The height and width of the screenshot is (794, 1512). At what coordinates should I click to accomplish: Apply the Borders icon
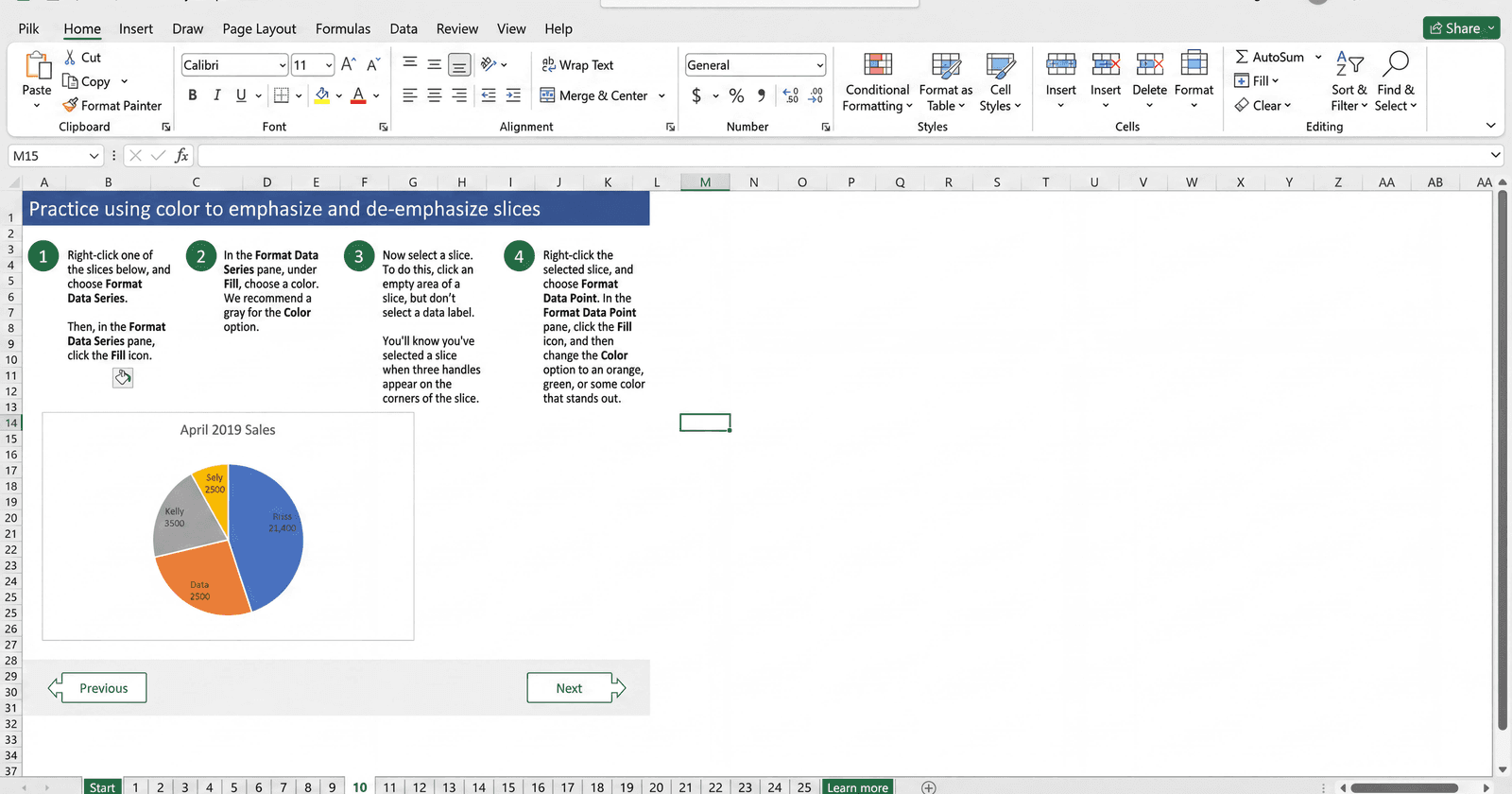coord(281,95)
